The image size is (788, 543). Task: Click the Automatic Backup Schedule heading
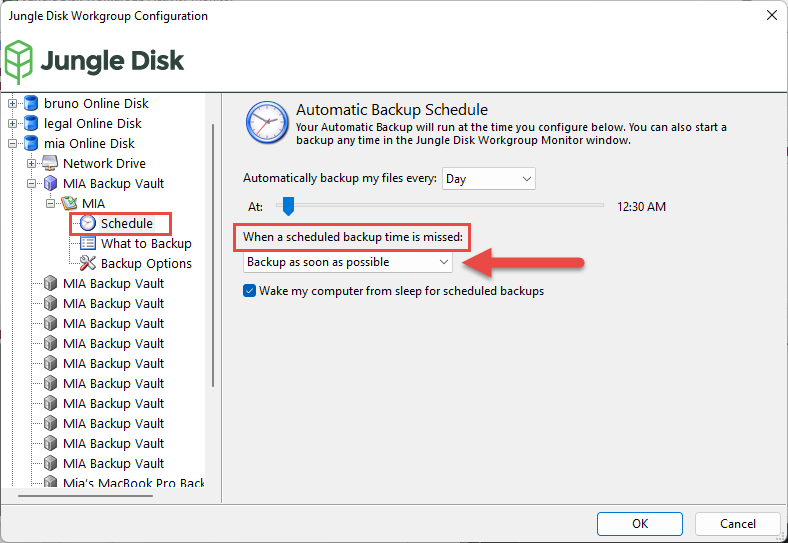392,110
